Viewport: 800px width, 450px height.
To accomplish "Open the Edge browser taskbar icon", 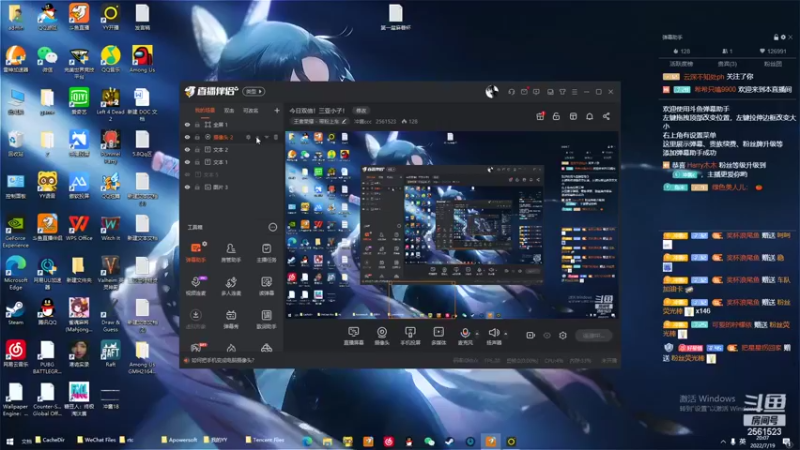I will pos(307,441).
